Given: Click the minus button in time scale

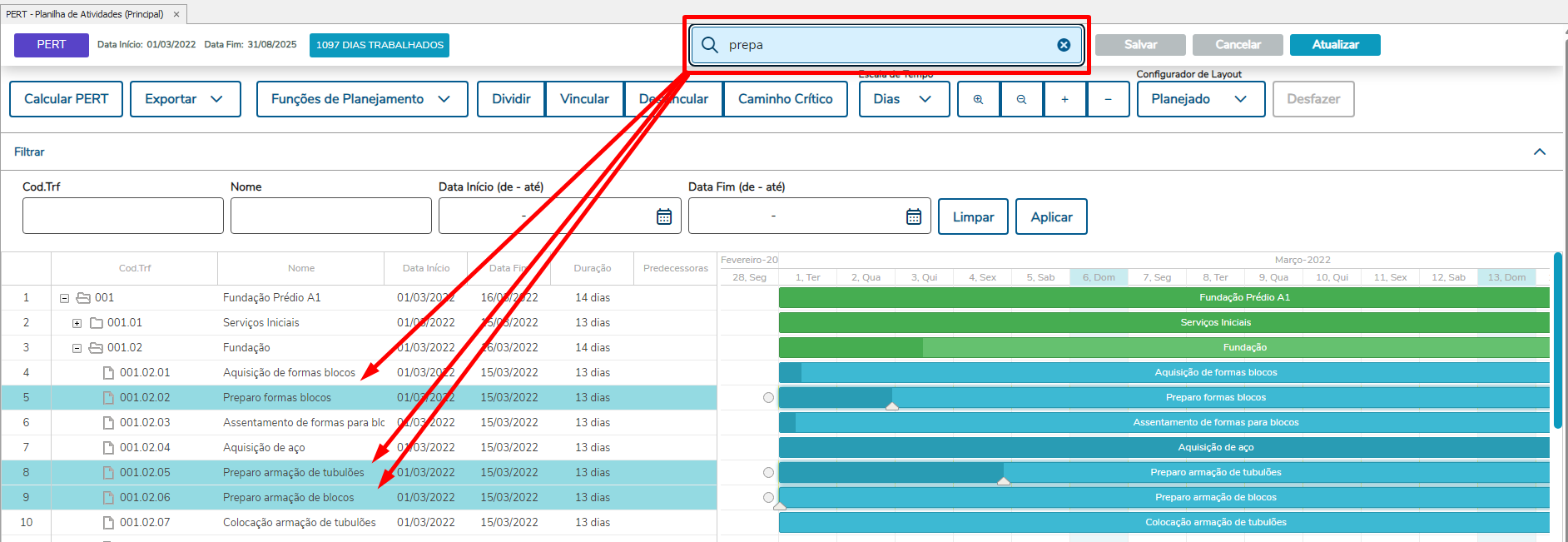Looking at the screenshot, I should coord(1109,99).
